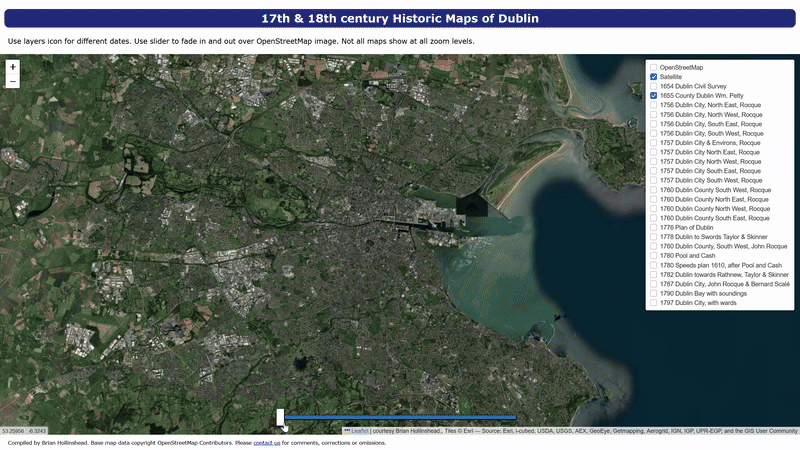Click the zoom out minus button
Viewport: 800px width, 450px height.
12,81
